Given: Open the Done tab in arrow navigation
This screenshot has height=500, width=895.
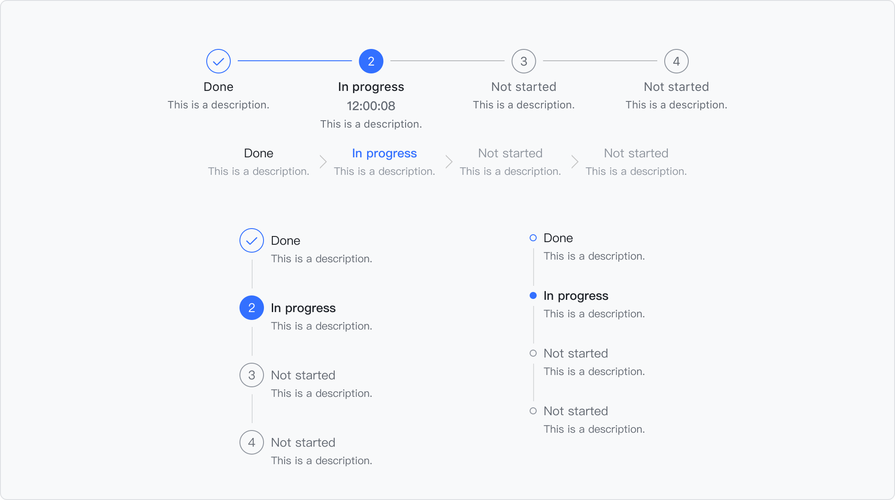Looking at the screenshot, I should tap(258, 153).
